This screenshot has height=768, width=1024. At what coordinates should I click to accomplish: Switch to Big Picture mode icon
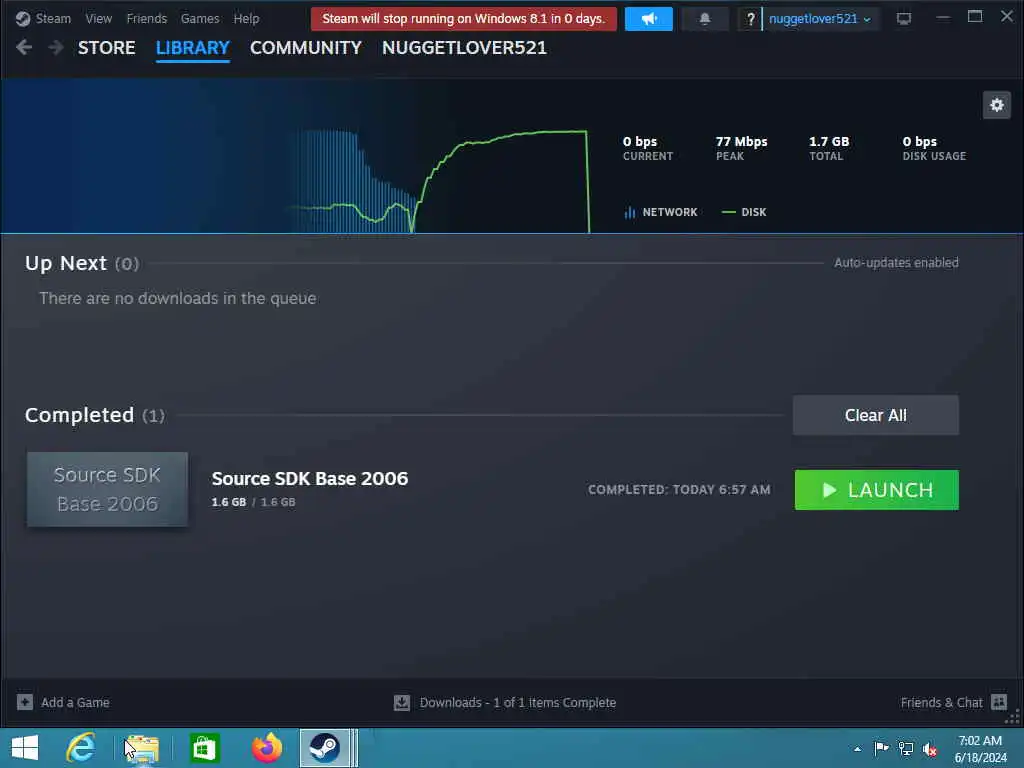[904, 18]
